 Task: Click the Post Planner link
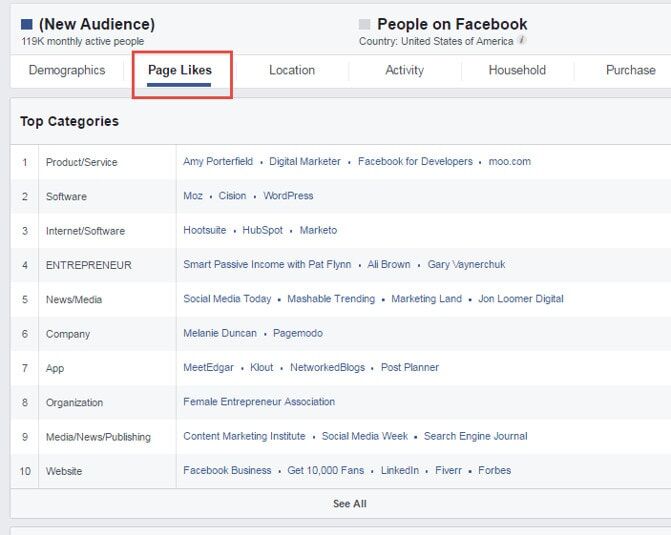click(410, 367)
